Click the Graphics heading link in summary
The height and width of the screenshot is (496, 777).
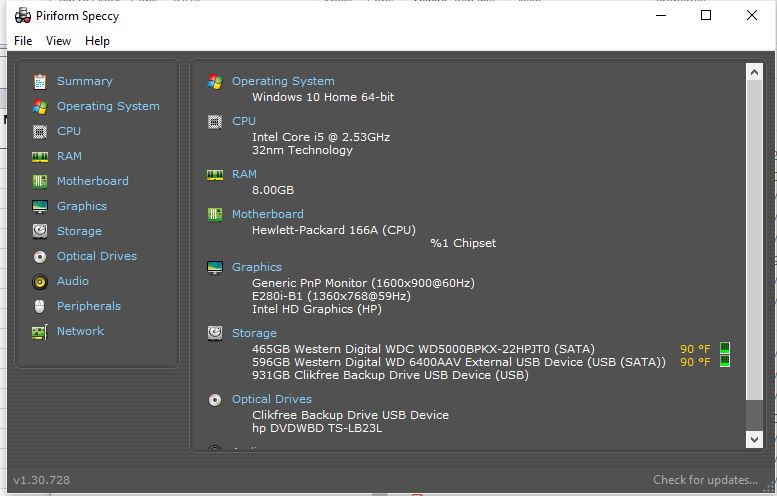point(257,267)
